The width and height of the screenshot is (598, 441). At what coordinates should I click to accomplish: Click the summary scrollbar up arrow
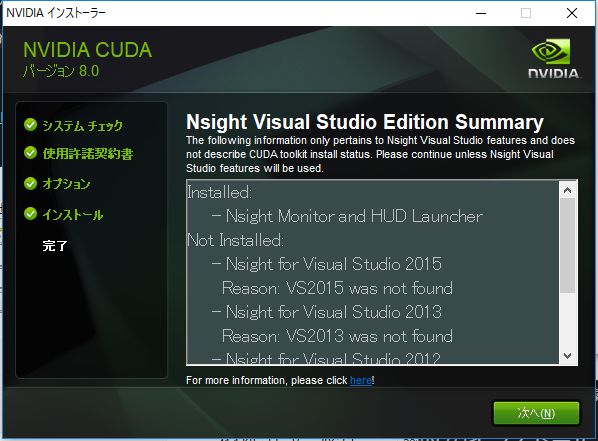click(x=567, y=190)
